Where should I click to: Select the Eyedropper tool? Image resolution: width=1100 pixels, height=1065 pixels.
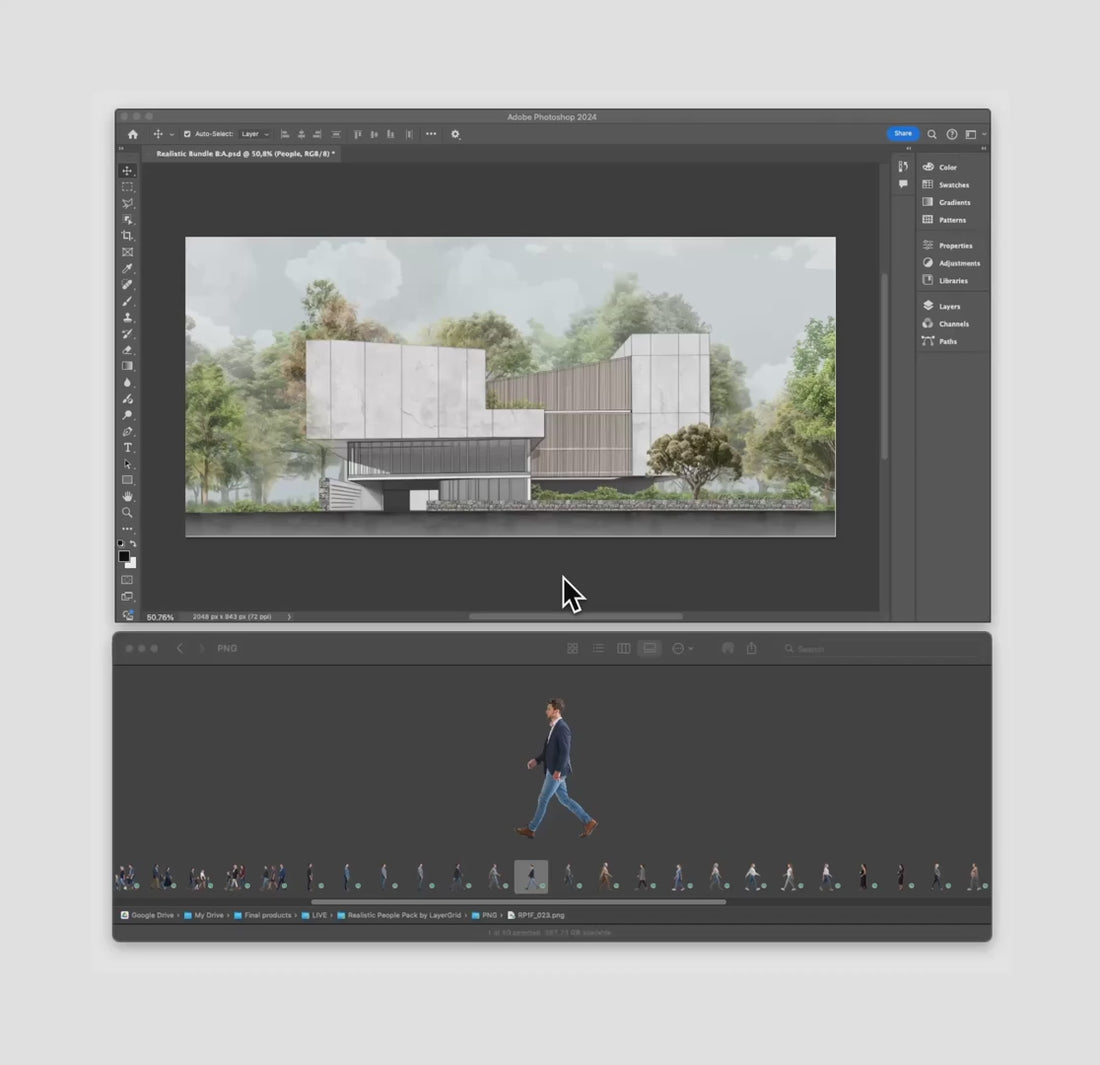(127, 268)
